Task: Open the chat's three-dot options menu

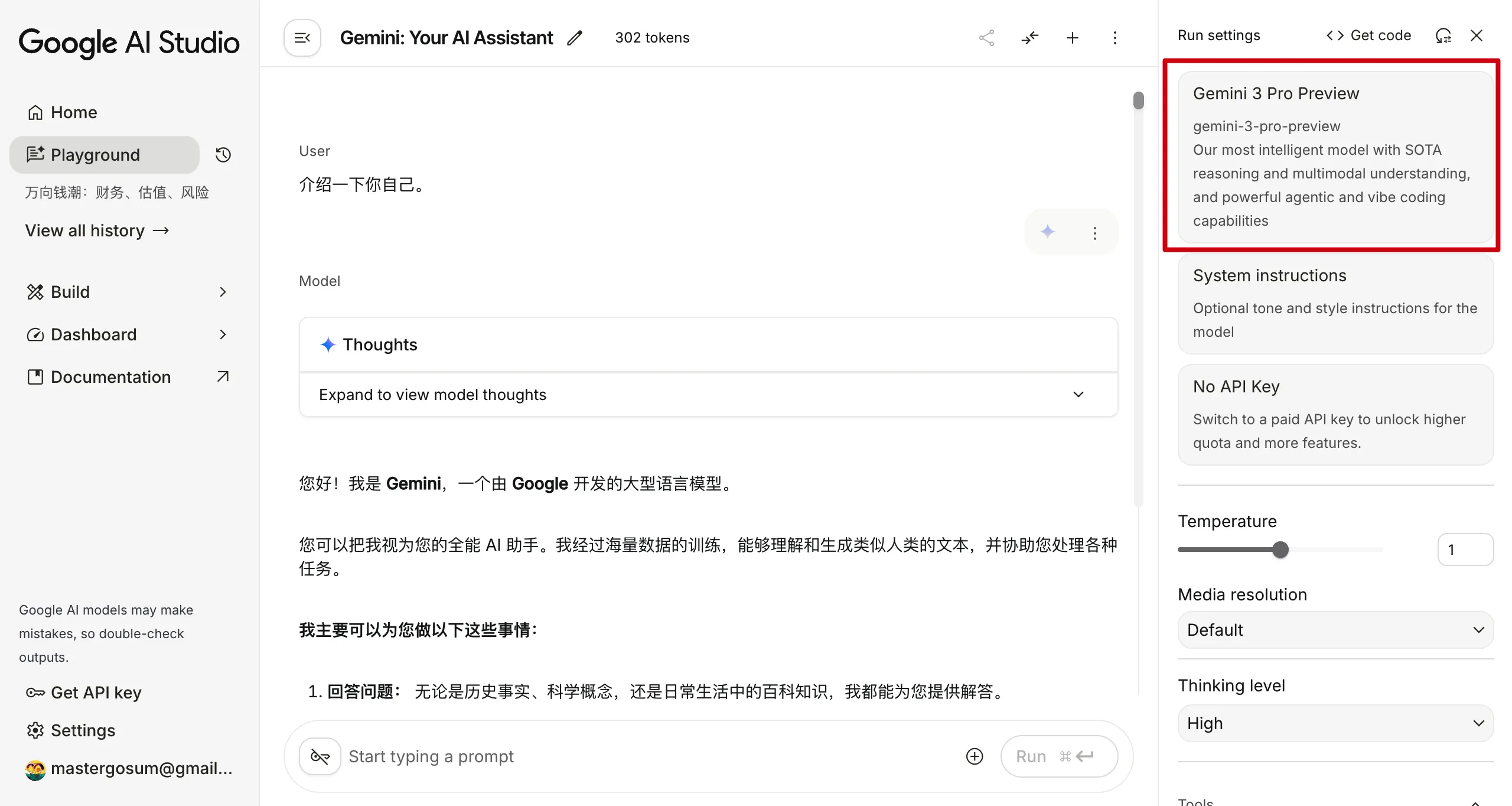Action: click(x=1115, y=37)
